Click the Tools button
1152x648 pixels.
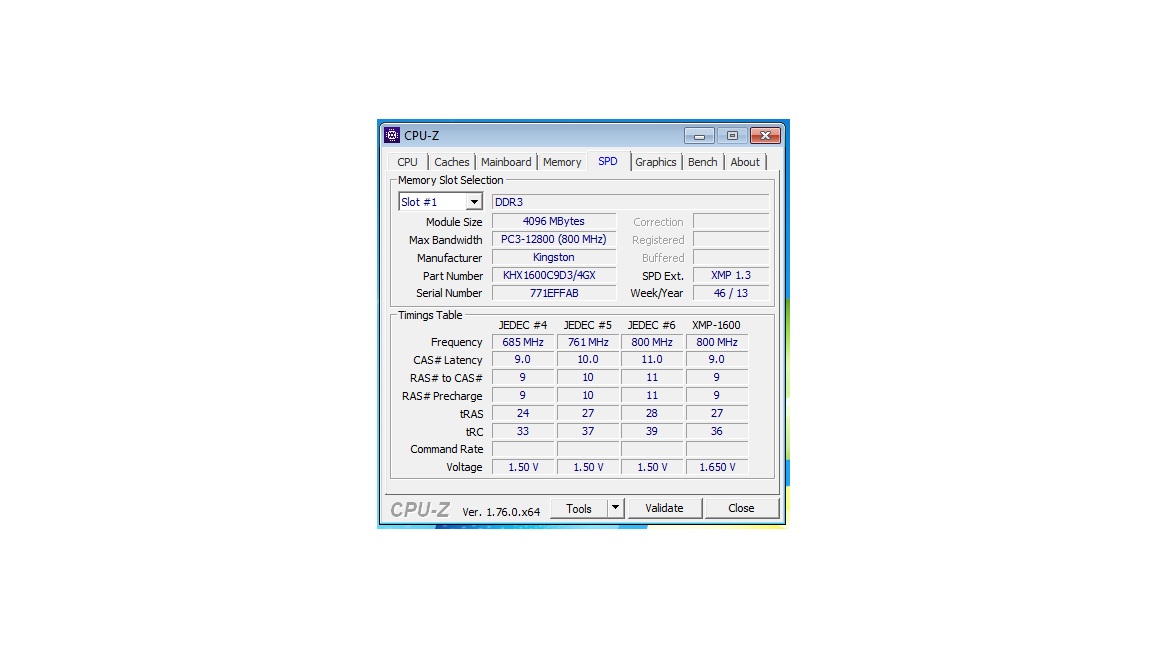tap(579, 508)
